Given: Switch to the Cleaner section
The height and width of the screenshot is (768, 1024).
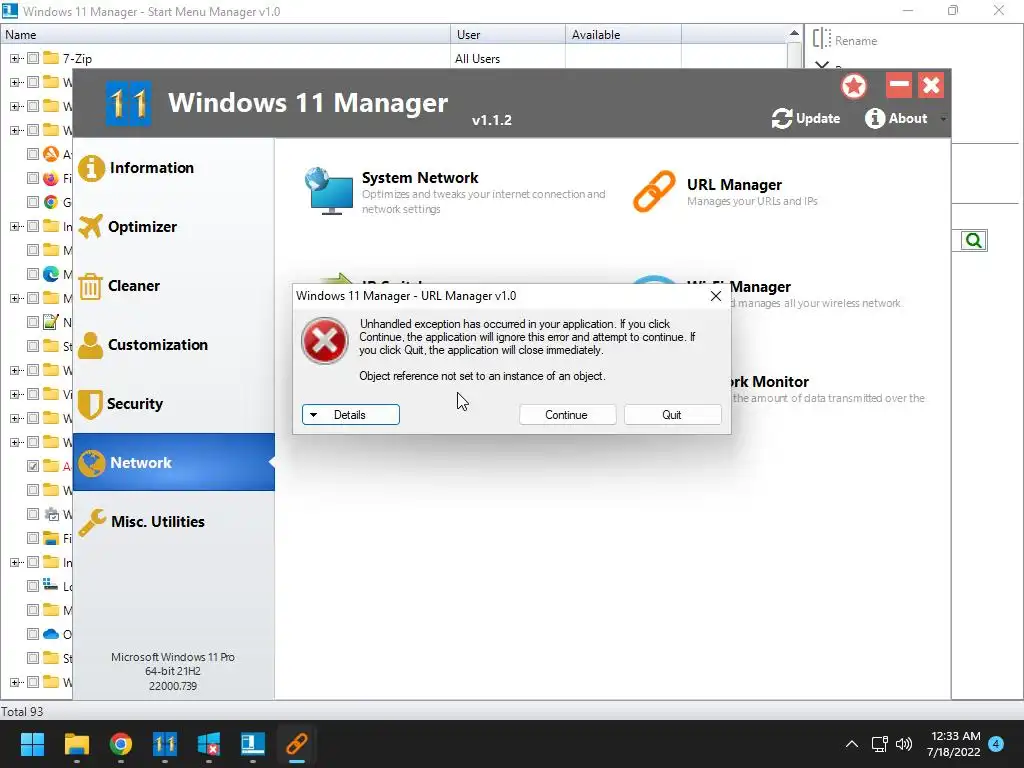Looking at the screenshot, I should [174, 285].
